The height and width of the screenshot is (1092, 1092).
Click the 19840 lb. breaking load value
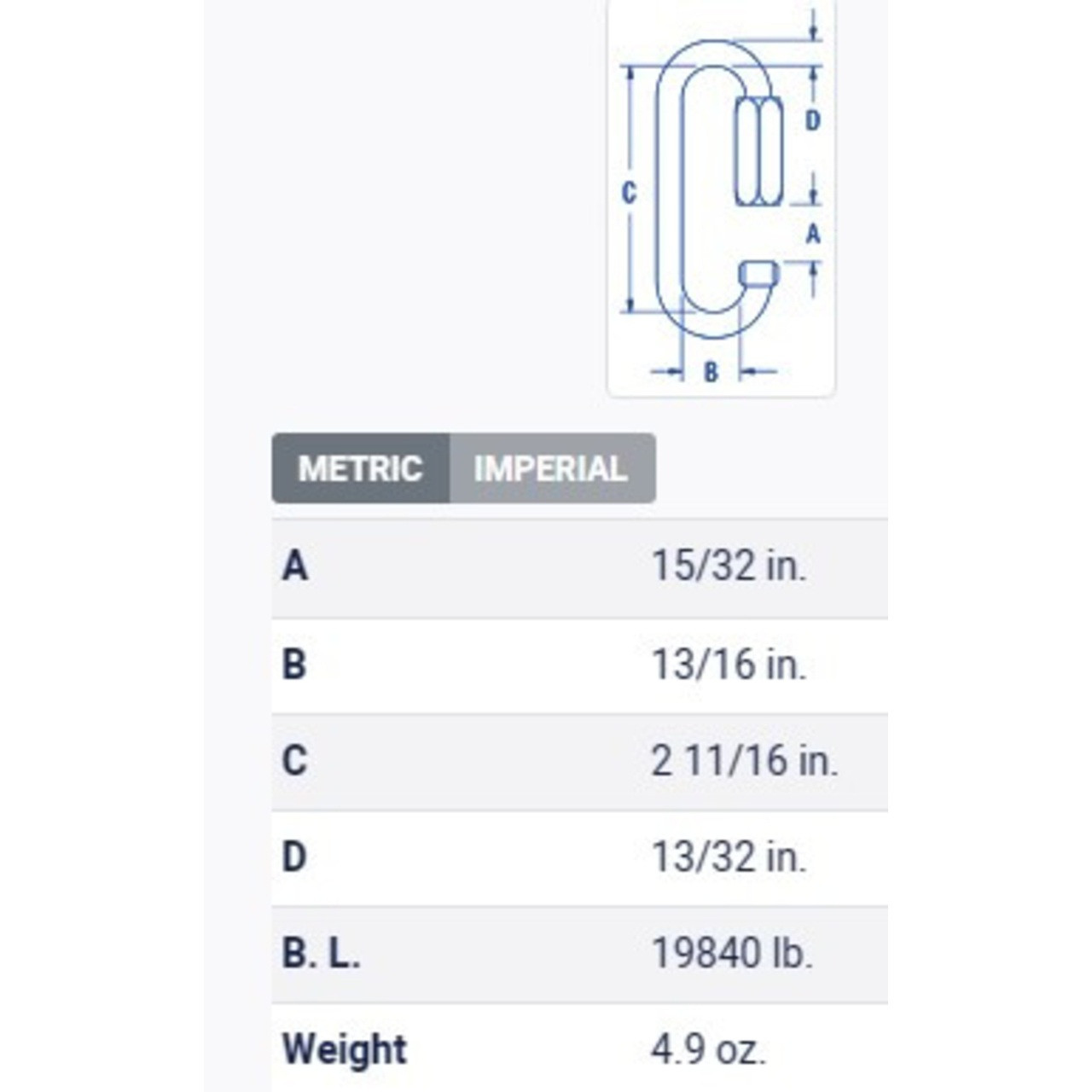tap(732, 953)
